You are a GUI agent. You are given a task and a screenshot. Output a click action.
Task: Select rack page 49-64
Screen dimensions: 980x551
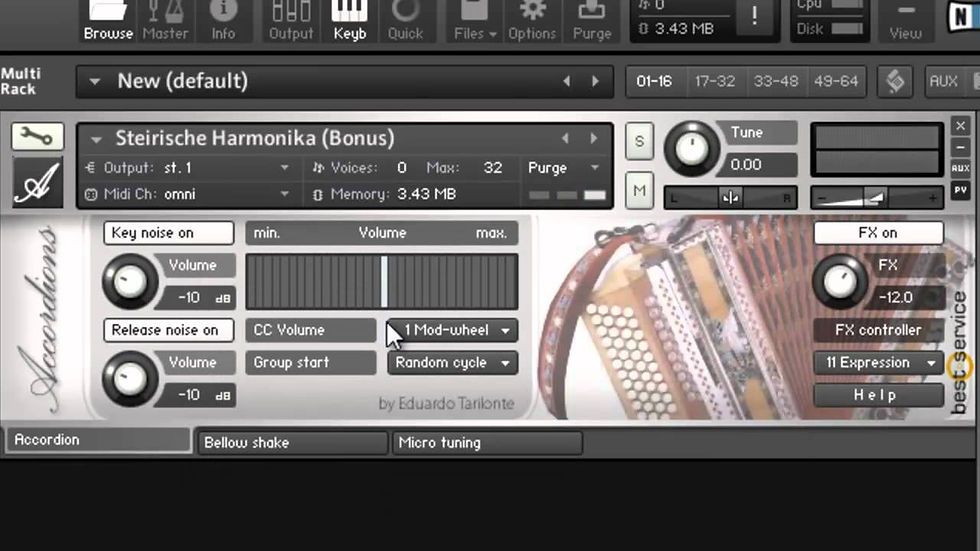(x=836, y=81)
